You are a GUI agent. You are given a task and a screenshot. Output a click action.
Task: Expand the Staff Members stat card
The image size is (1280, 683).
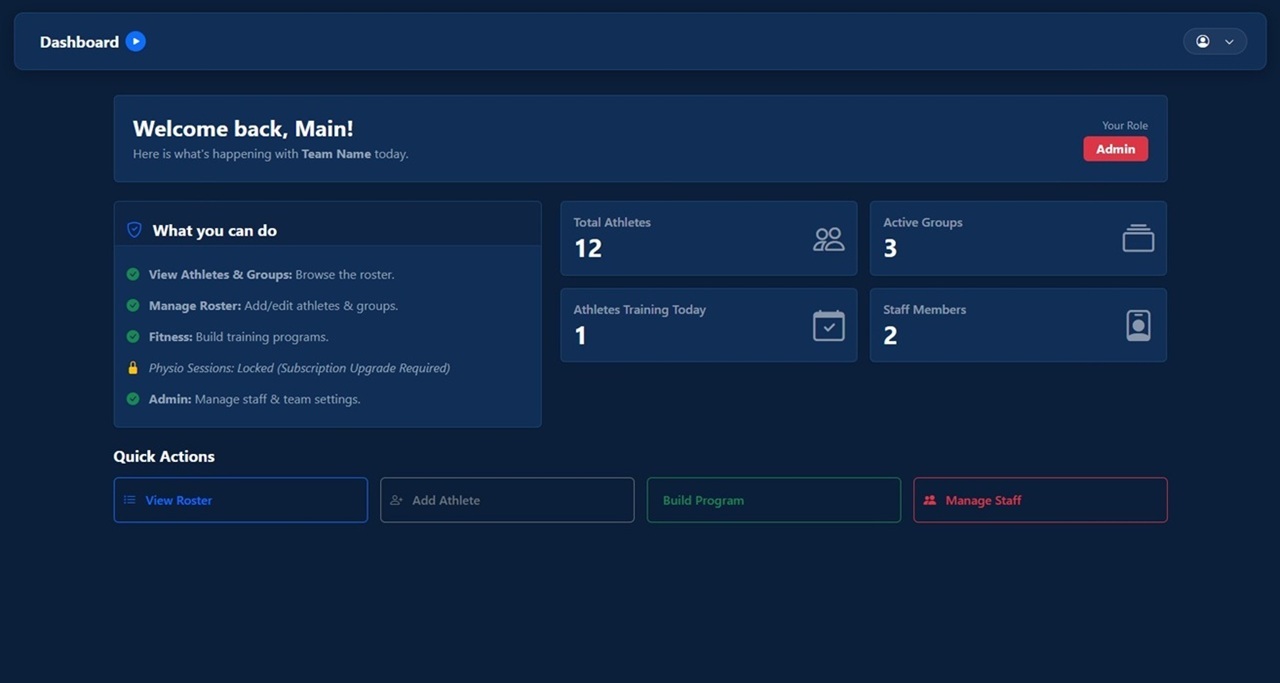(1018, 325)
